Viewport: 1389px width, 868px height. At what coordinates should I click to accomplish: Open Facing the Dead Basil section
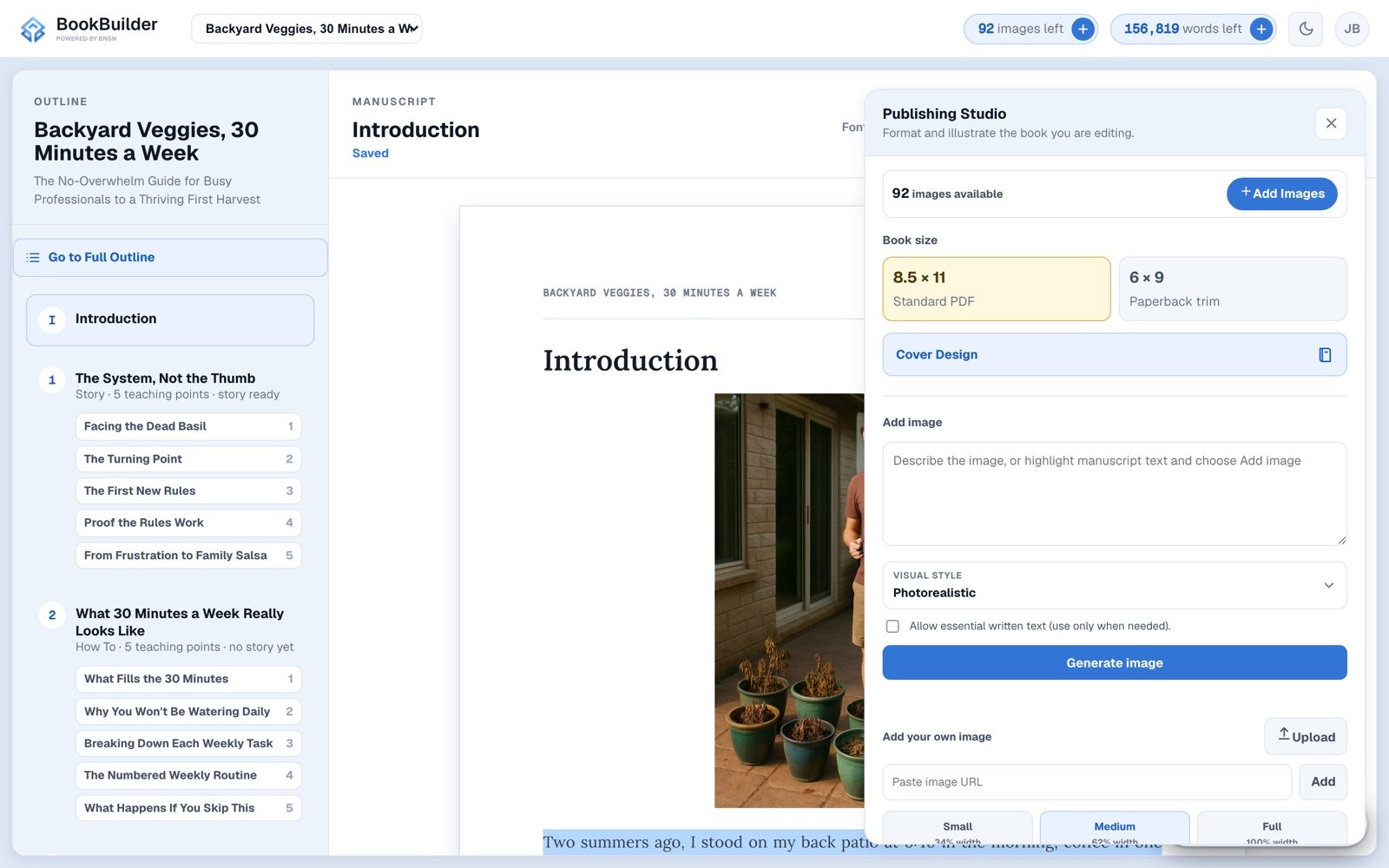click(x=188, y=426)
